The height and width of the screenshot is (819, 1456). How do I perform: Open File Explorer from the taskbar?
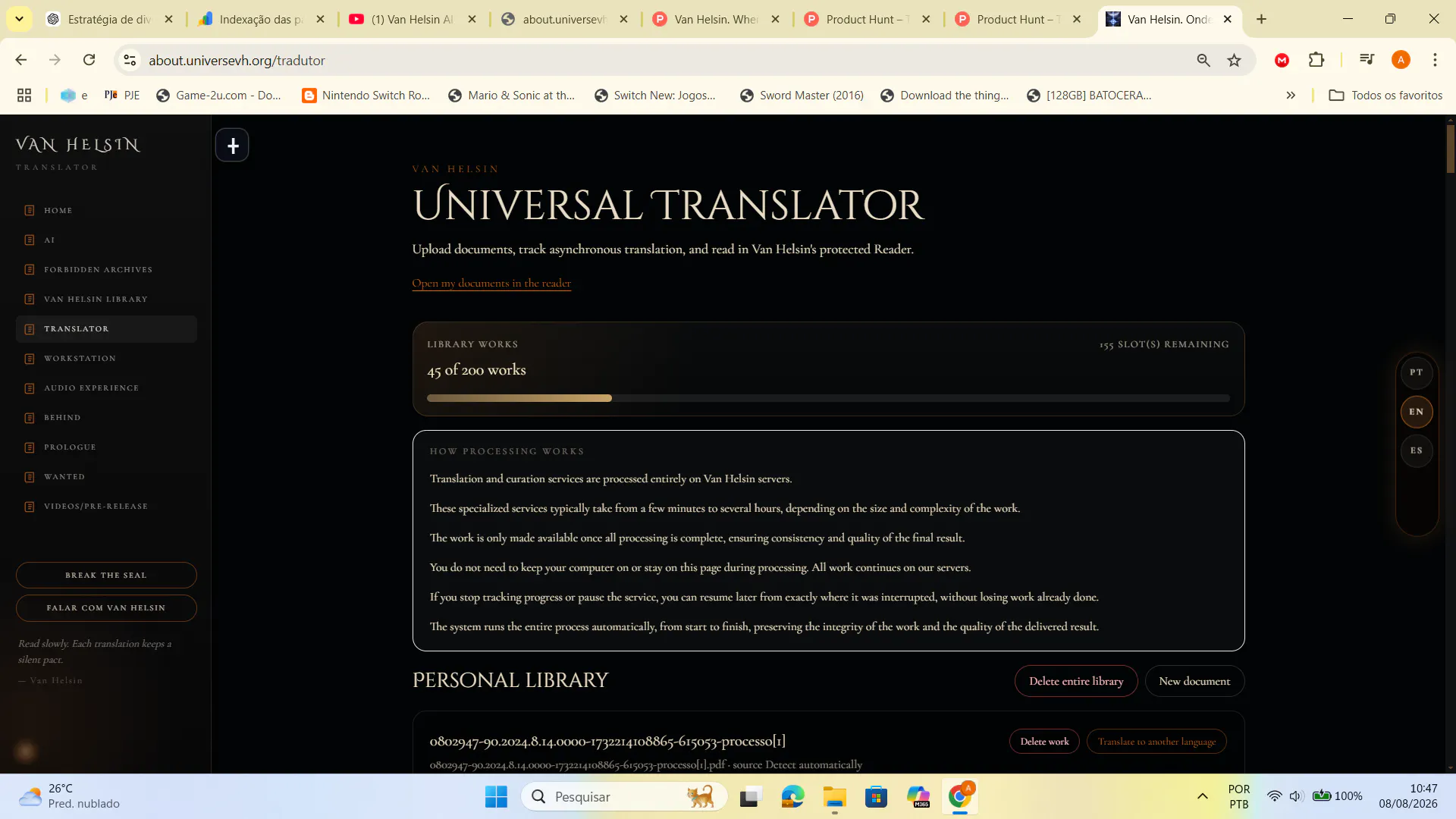pos(834,796)
